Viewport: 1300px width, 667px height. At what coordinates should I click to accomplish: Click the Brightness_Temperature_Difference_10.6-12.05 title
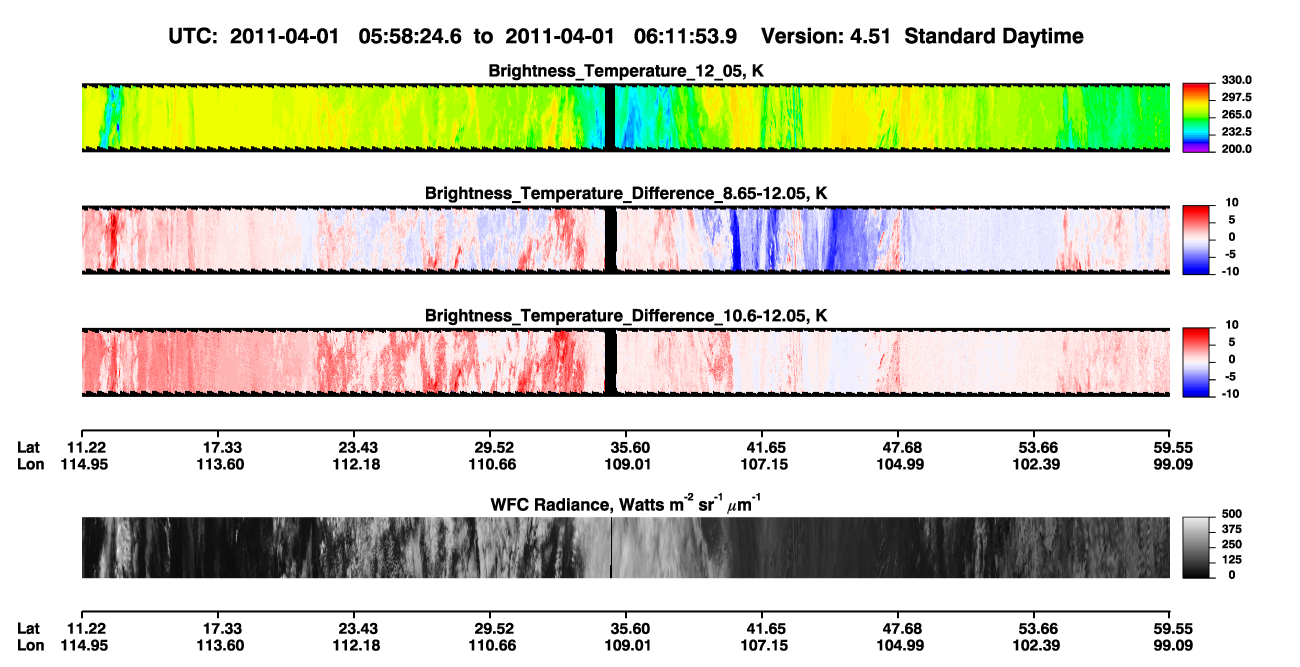coord(626,316)
